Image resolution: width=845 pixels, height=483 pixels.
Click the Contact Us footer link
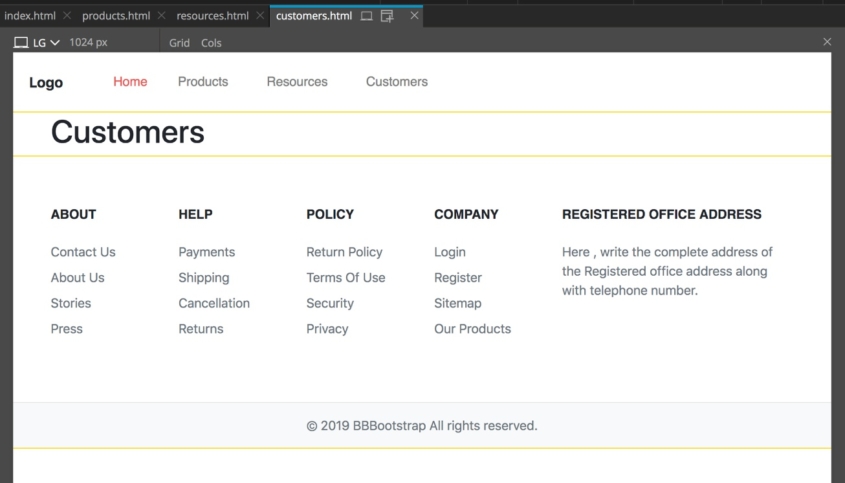83,252
